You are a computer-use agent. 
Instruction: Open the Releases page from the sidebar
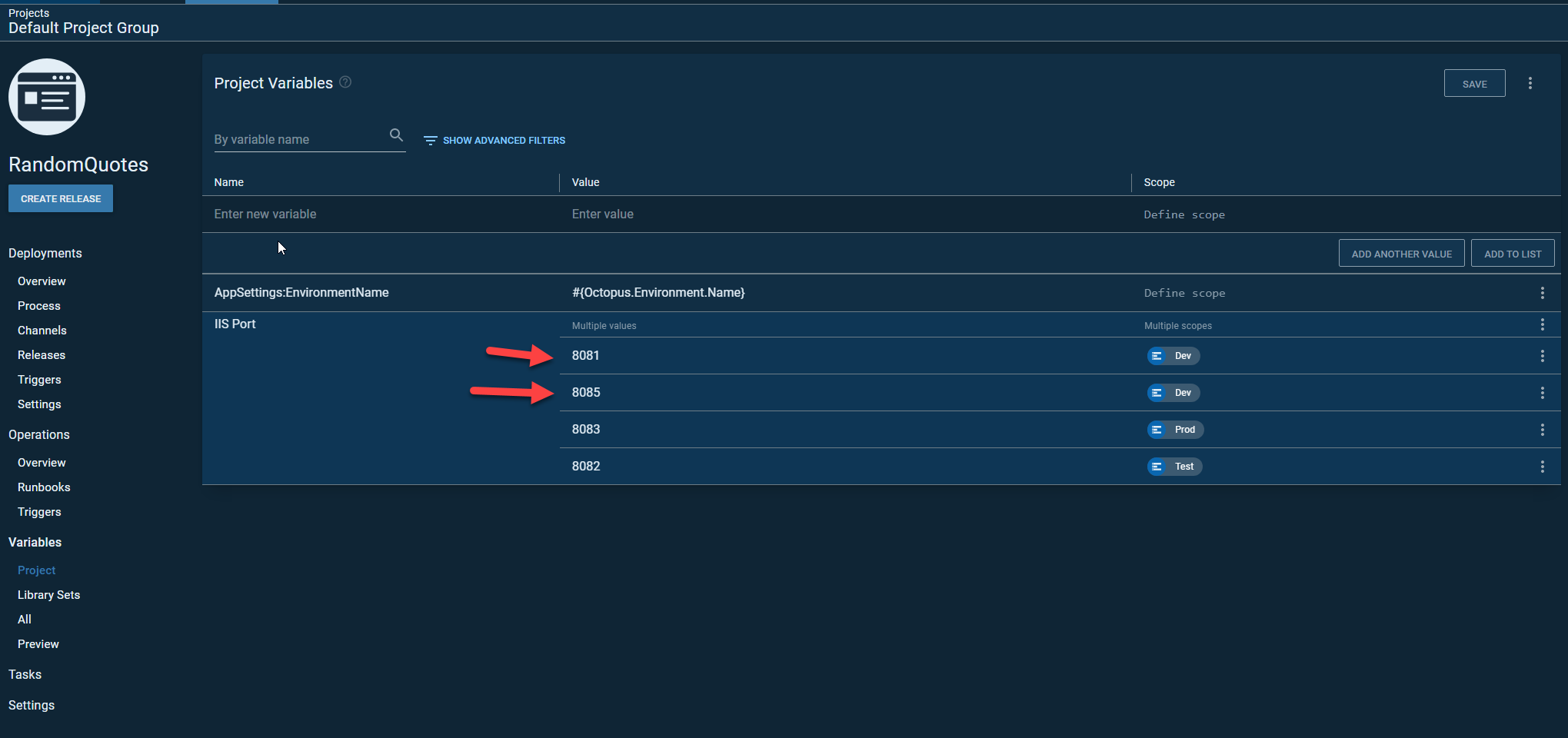pos(41,354)
